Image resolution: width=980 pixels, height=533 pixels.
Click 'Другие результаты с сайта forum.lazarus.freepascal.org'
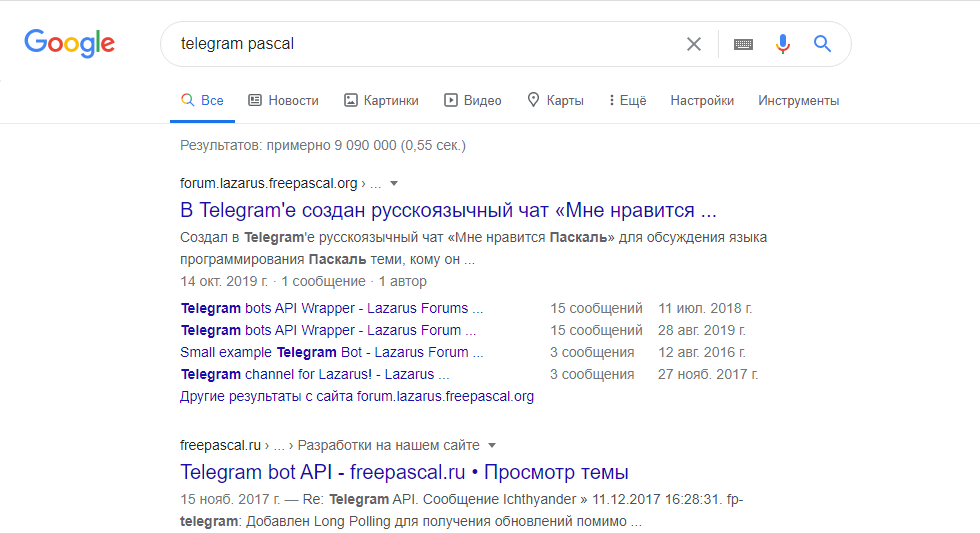pos(357,396)
